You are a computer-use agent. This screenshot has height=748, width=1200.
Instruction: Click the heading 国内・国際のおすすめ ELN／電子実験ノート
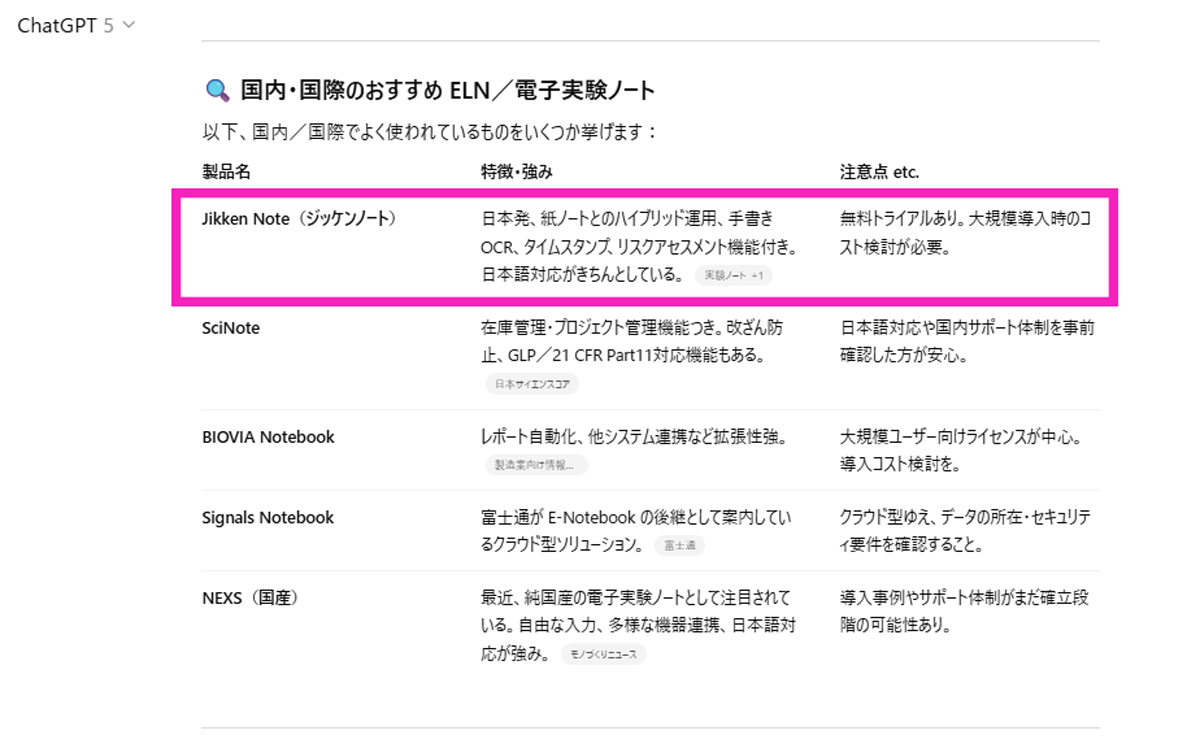[448, 92]
